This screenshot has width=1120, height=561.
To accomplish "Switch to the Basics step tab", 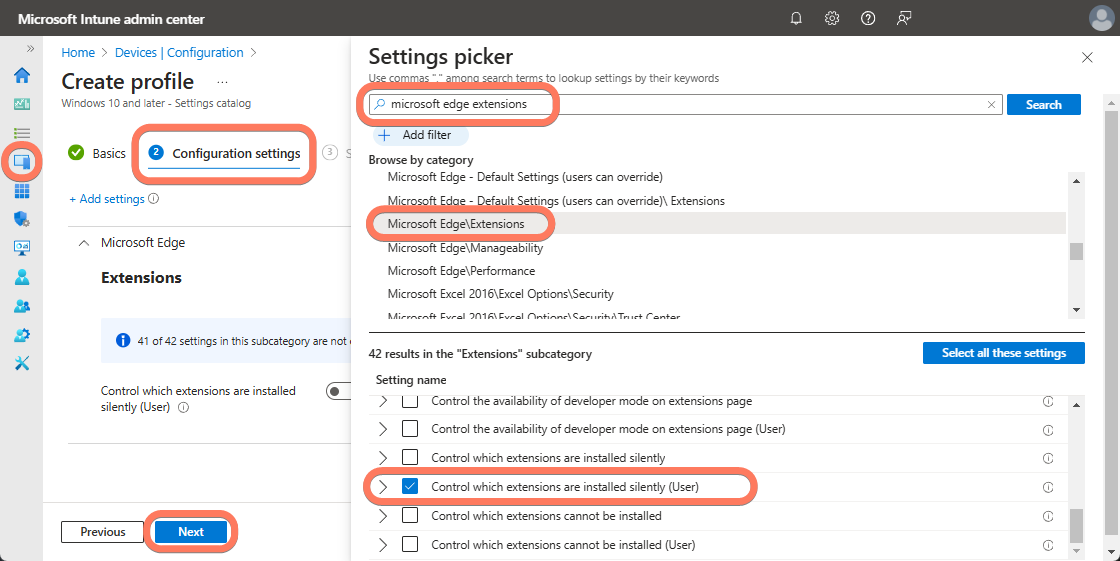I will click(98, 153).
